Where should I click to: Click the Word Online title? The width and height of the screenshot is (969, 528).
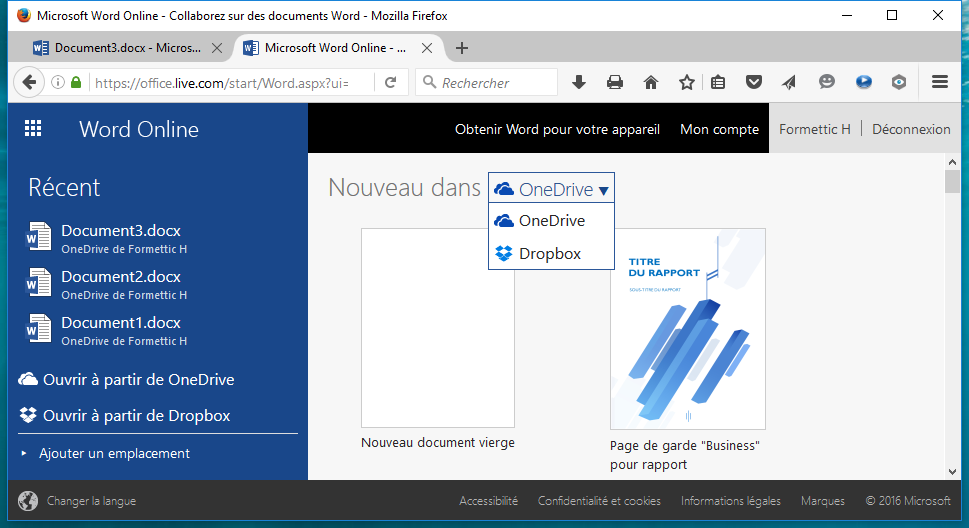(139, 129)
